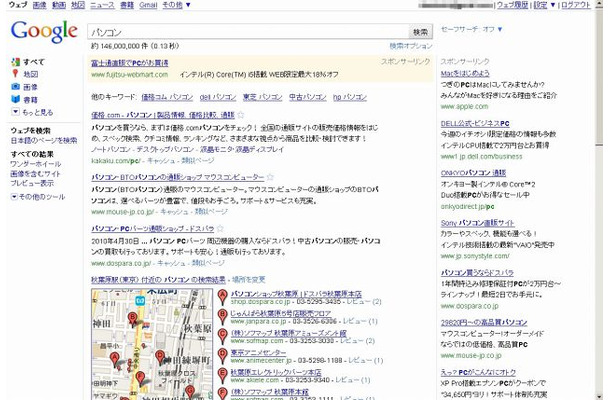Star the マウスコンピューター result
Viewport: 610px width, 400px height.
click(270, 177)
